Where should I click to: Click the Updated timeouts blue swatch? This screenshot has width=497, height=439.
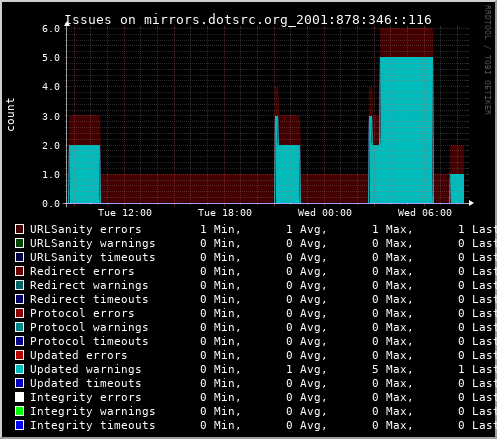[19, 383]
